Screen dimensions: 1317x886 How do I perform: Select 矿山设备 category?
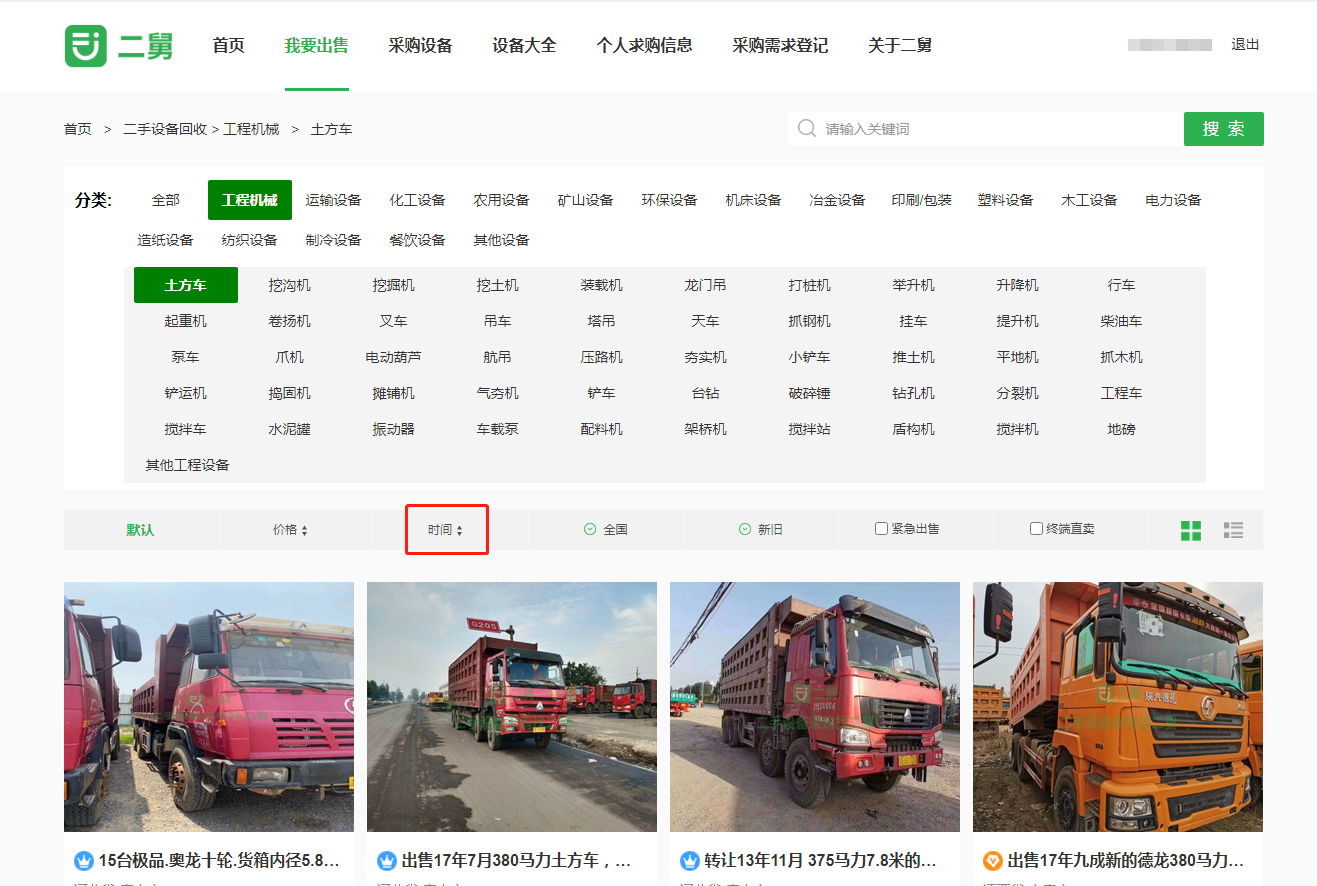pyautogui.click(x=586, y=200)
